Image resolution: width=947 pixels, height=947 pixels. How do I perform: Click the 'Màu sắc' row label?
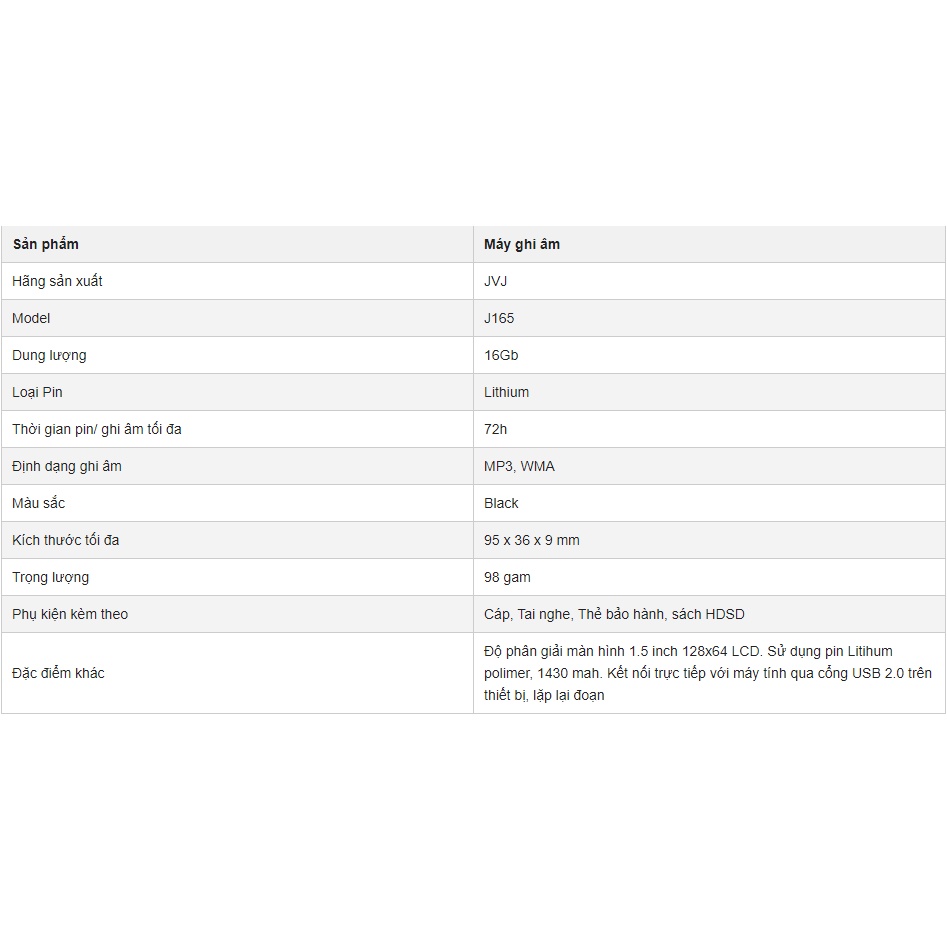pos(38,503)
